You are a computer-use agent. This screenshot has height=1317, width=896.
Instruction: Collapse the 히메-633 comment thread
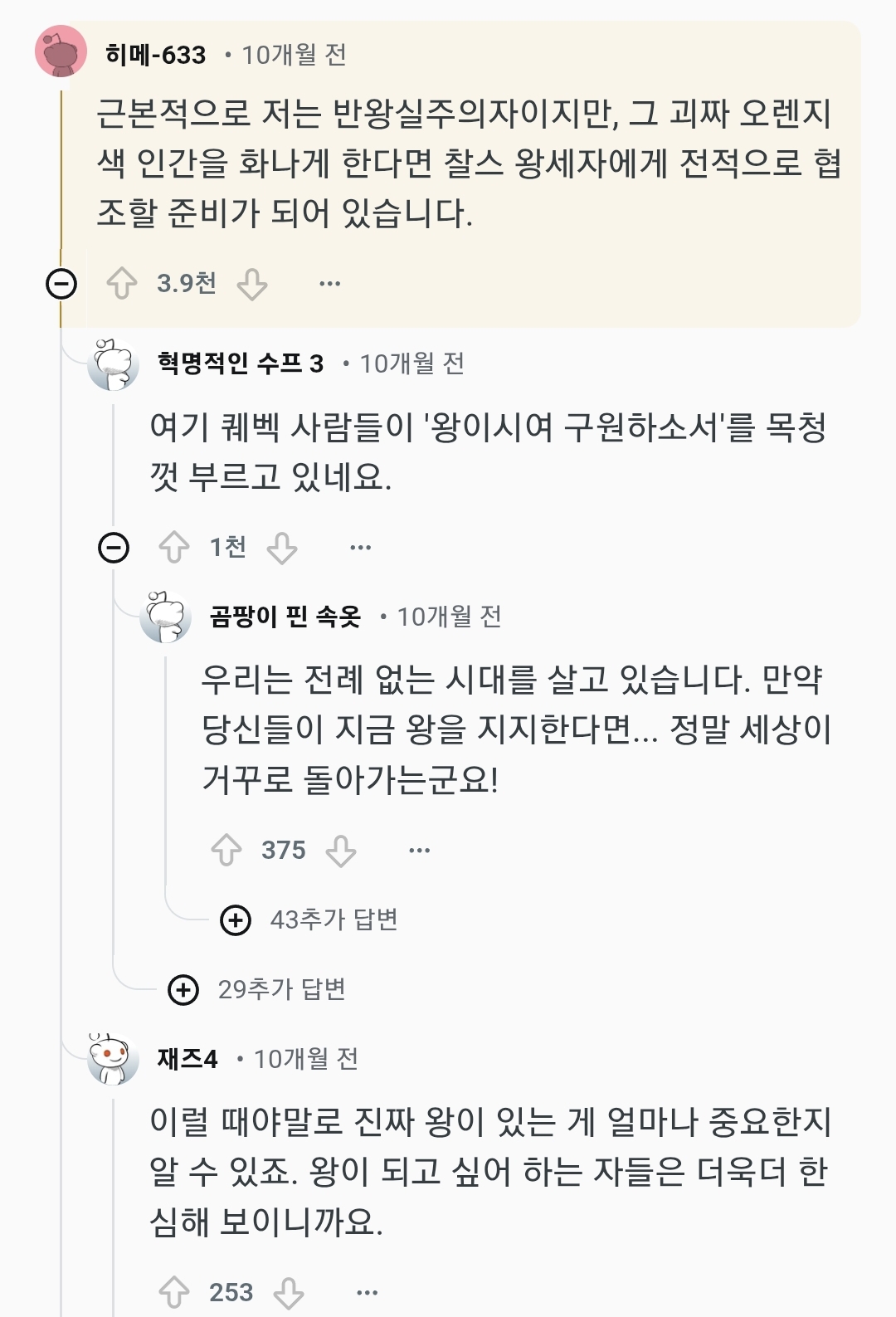pyautogui.click(x=61, y=284)
